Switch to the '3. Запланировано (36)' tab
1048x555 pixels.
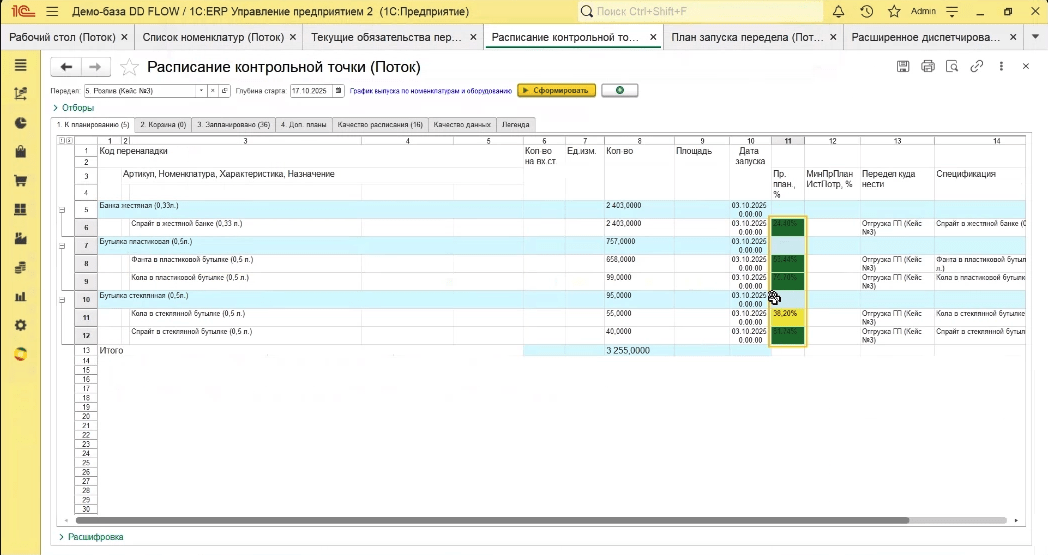[233, 126]
